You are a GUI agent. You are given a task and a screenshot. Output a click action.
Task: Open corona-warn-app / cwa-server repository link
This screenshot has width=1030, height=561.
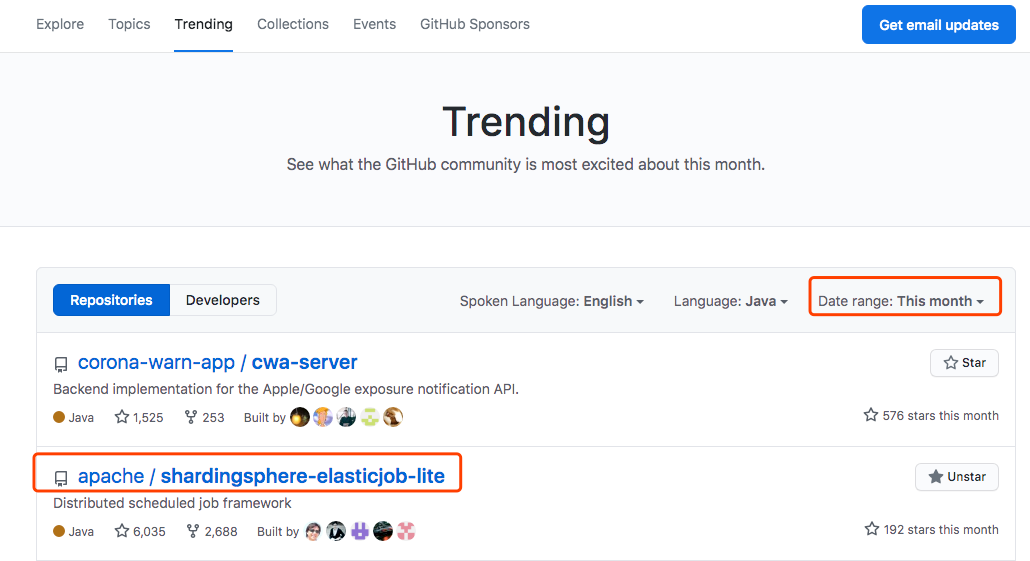click(x=217, y=363)
